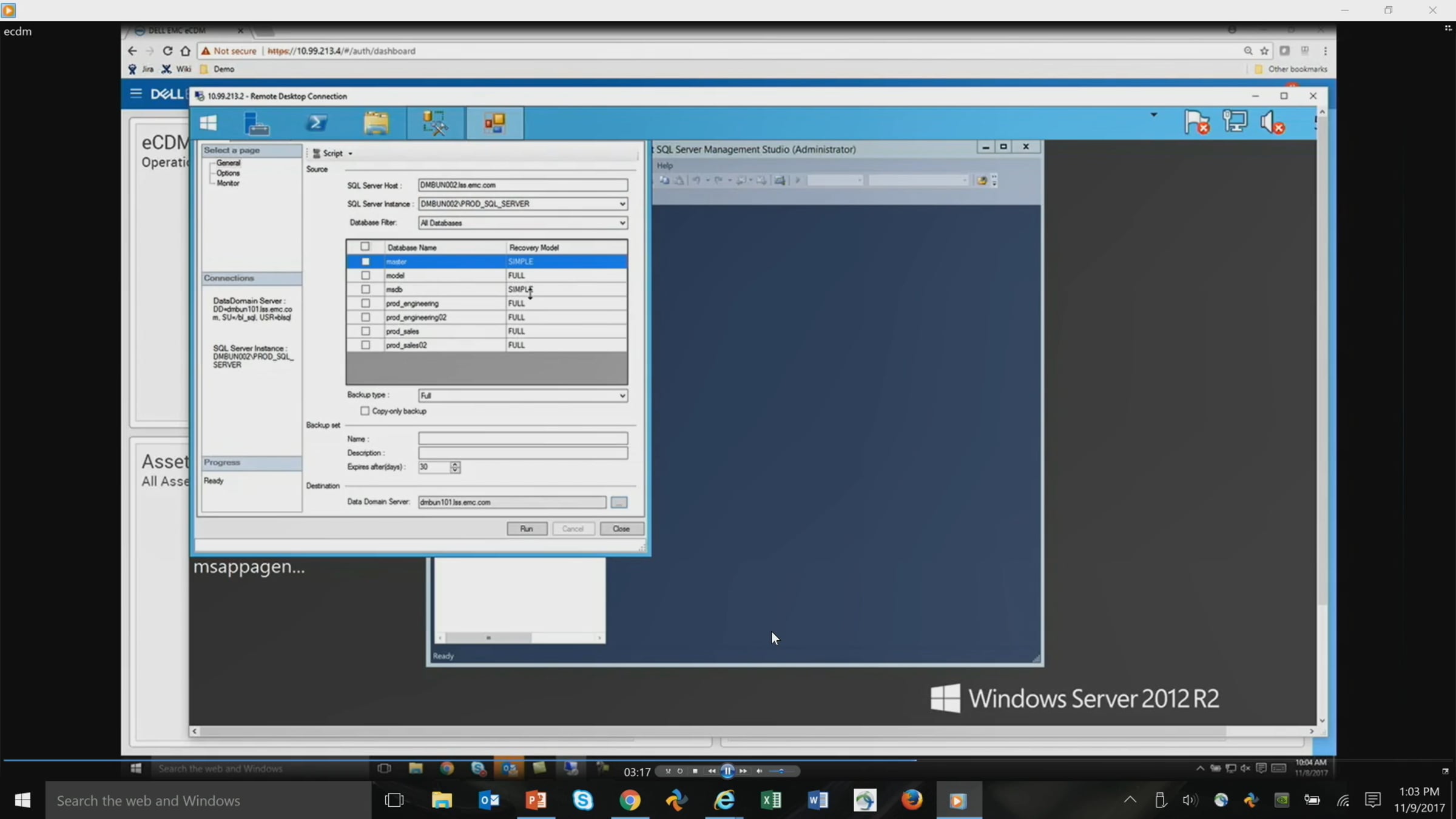This screenshot has height=819, width=1456.
Task: Expand the SQL Server Instance dropdown
Action: [x=622, y=204]
